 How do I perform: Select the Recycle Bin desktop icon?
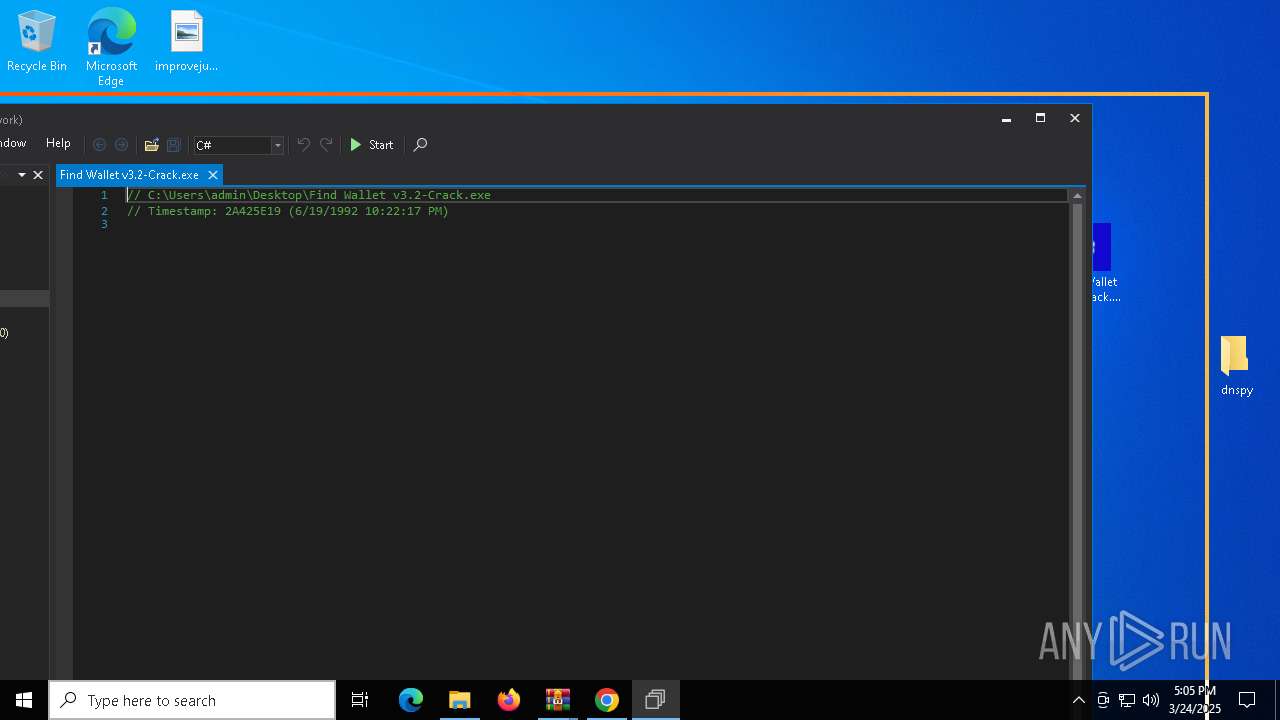(x=37, y=42)
